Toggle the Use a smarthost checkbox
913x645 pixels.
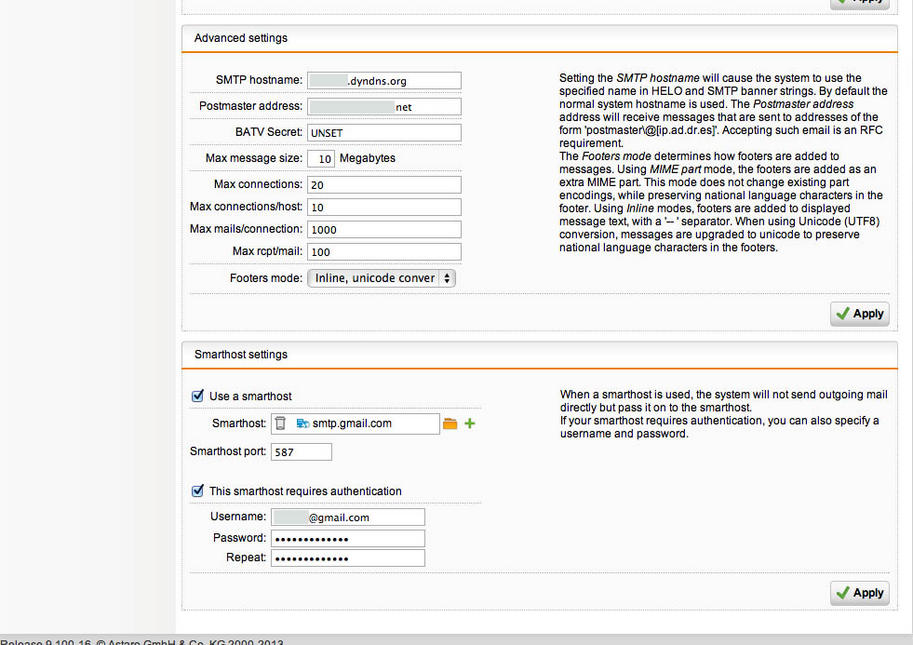[x=198, y=396]
